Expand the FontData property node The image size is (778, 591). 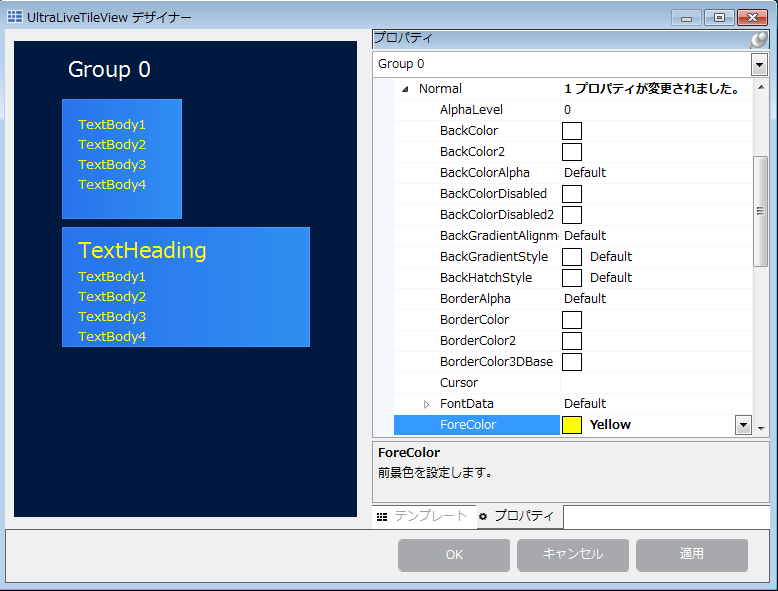pos(426,404)
